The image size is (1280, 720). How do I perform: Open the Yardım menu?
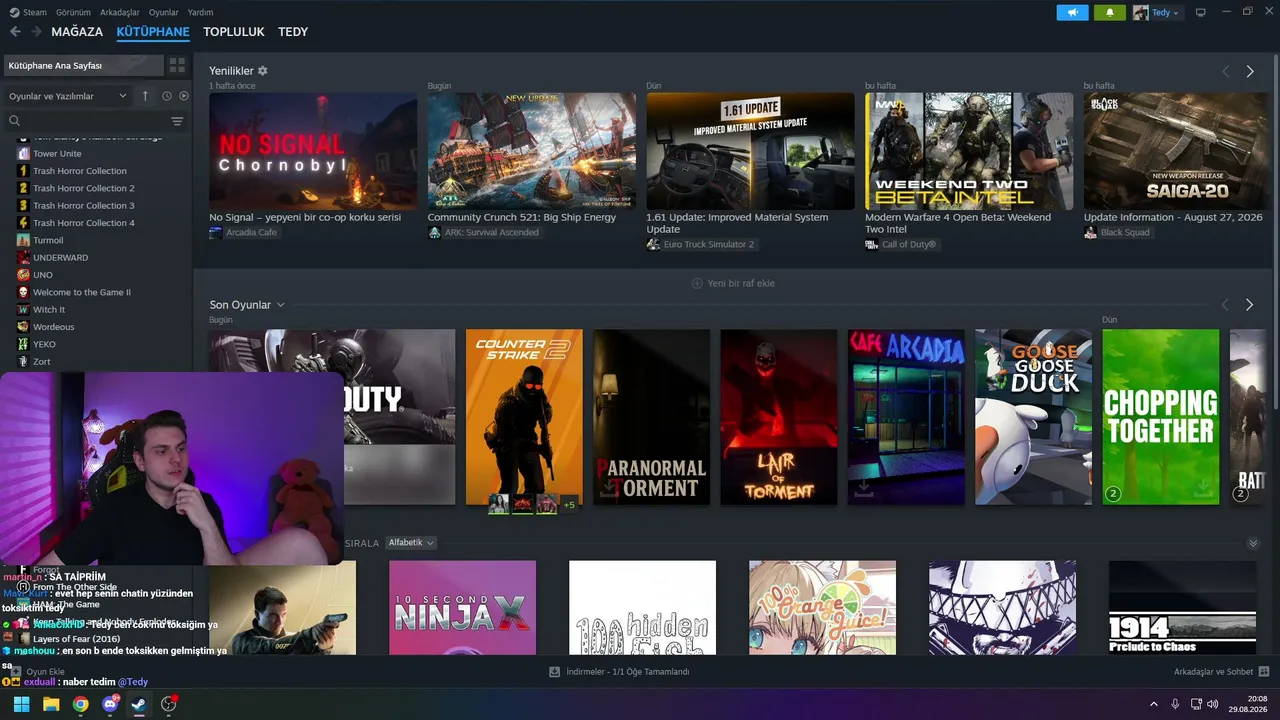[x=201, y=12]
